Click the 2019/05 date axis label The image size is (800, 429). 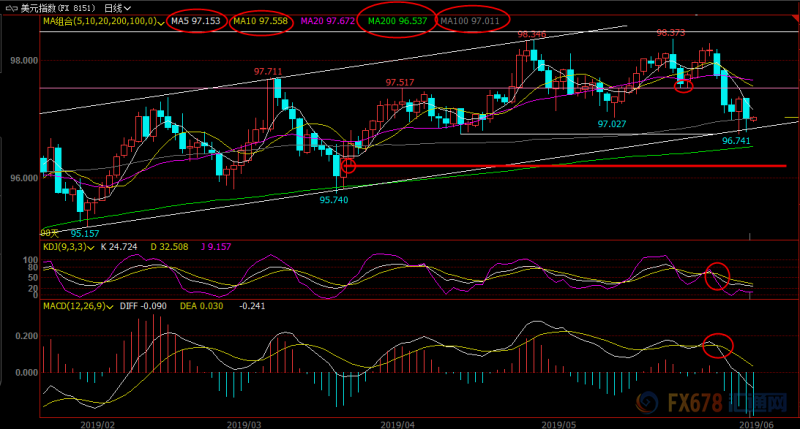pyautogui.click(x=559, y=424)
